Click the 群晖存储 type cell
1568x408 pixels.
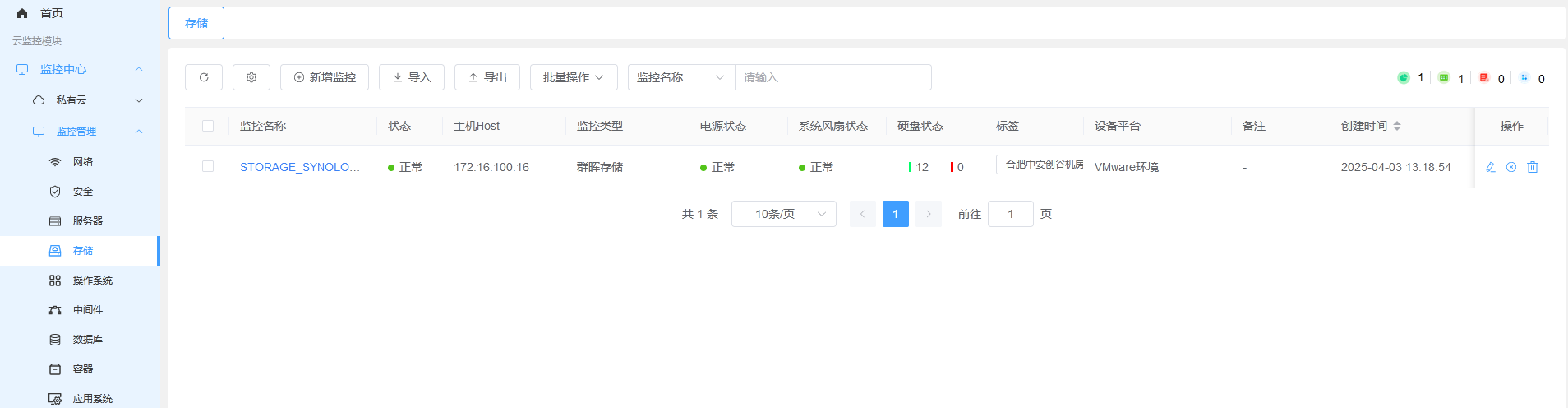[600, 167]
